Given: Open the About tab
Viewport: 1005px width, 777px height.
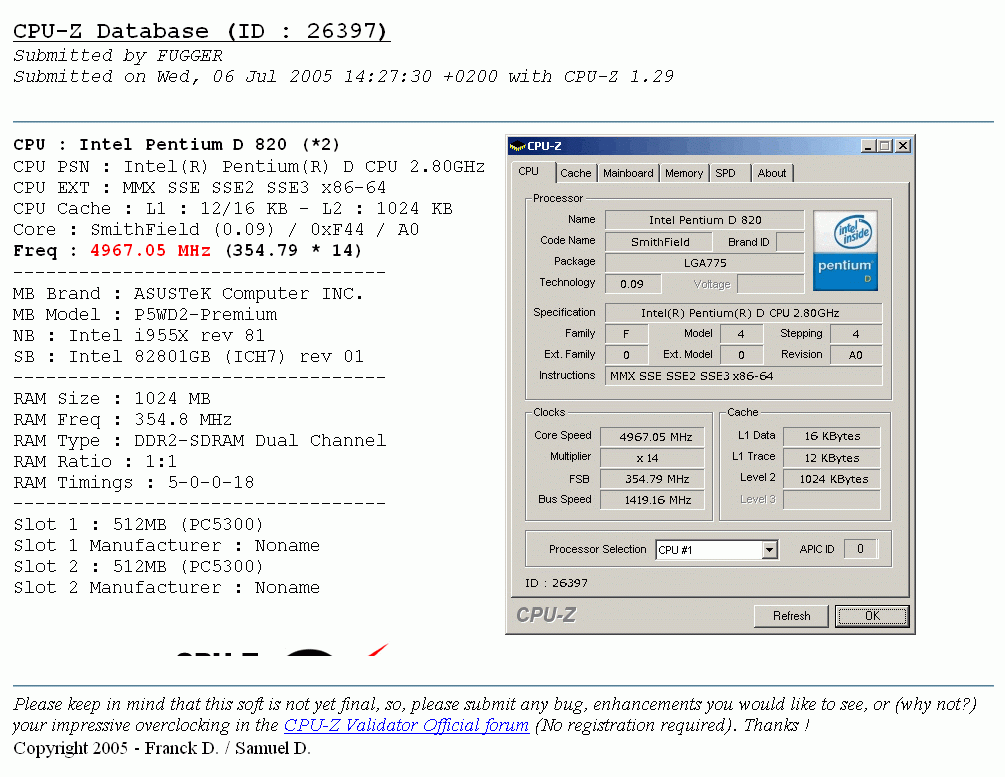Looking at the screenshot, I should (772, 173).
